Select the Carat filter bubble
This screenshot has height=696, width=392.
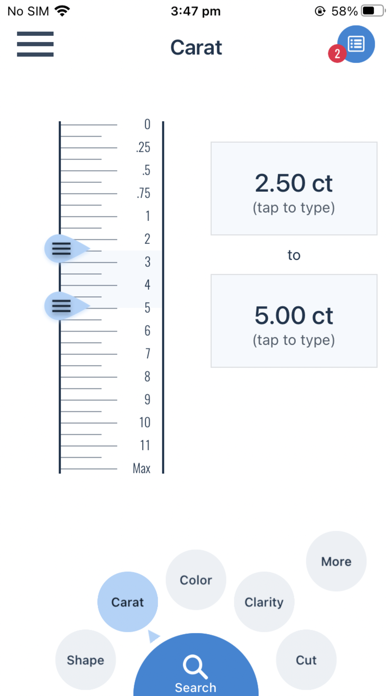(x=127, y=602)
